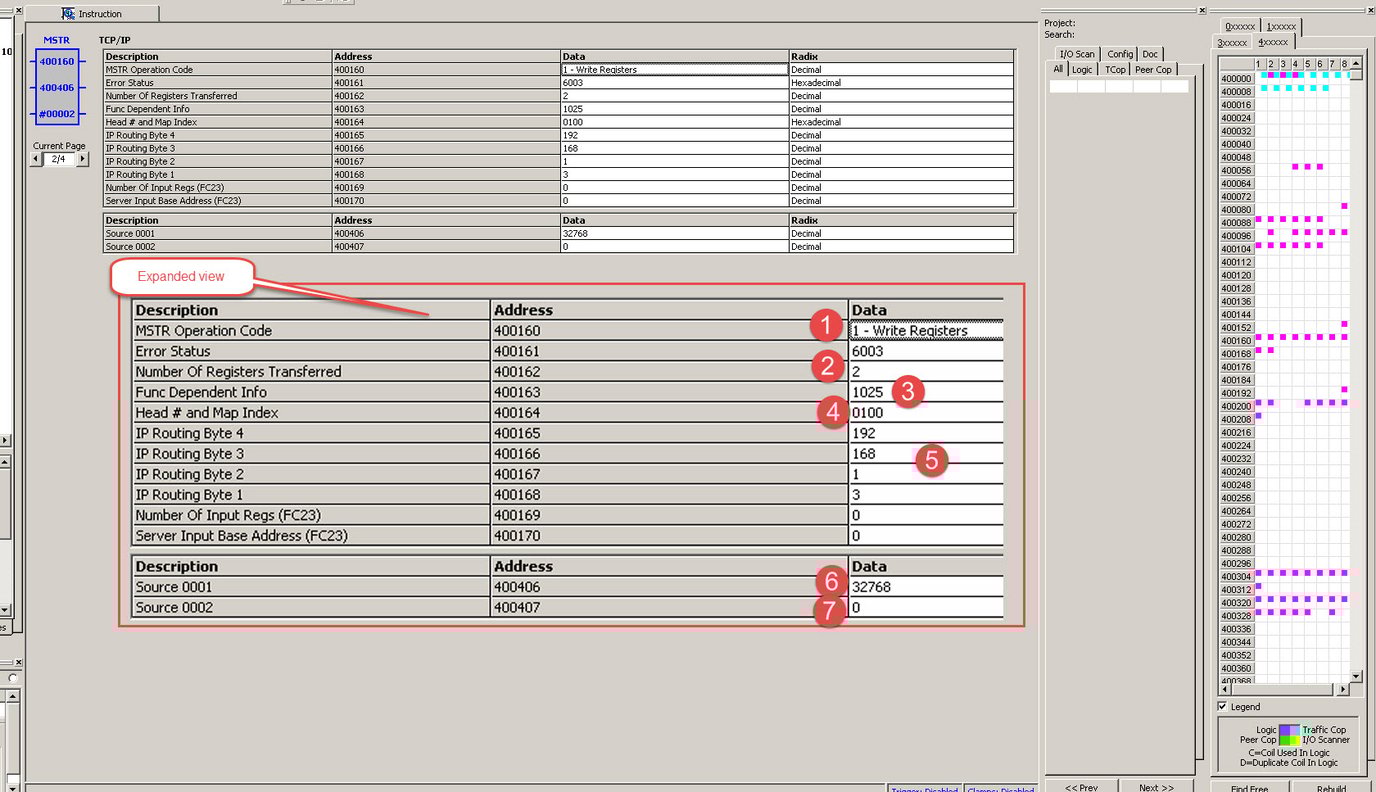Click the Current Page forward arrow
Screen dimensions: 1376x792
coord(82,158)
